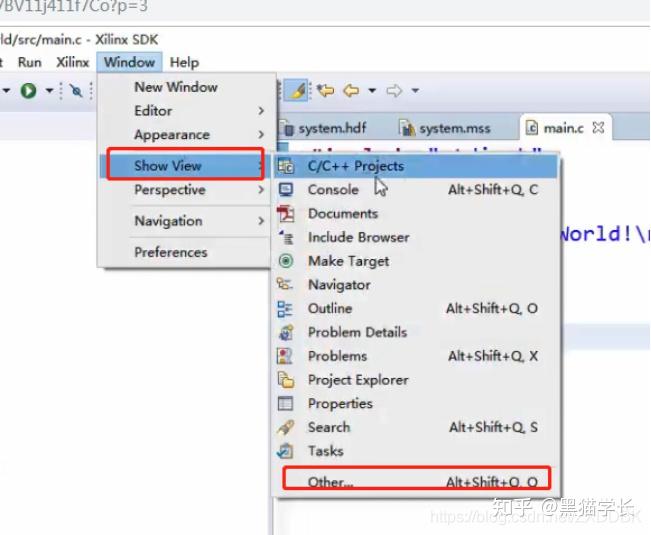
Task: Click the Search flashlight icon
Action: (286, 427)
